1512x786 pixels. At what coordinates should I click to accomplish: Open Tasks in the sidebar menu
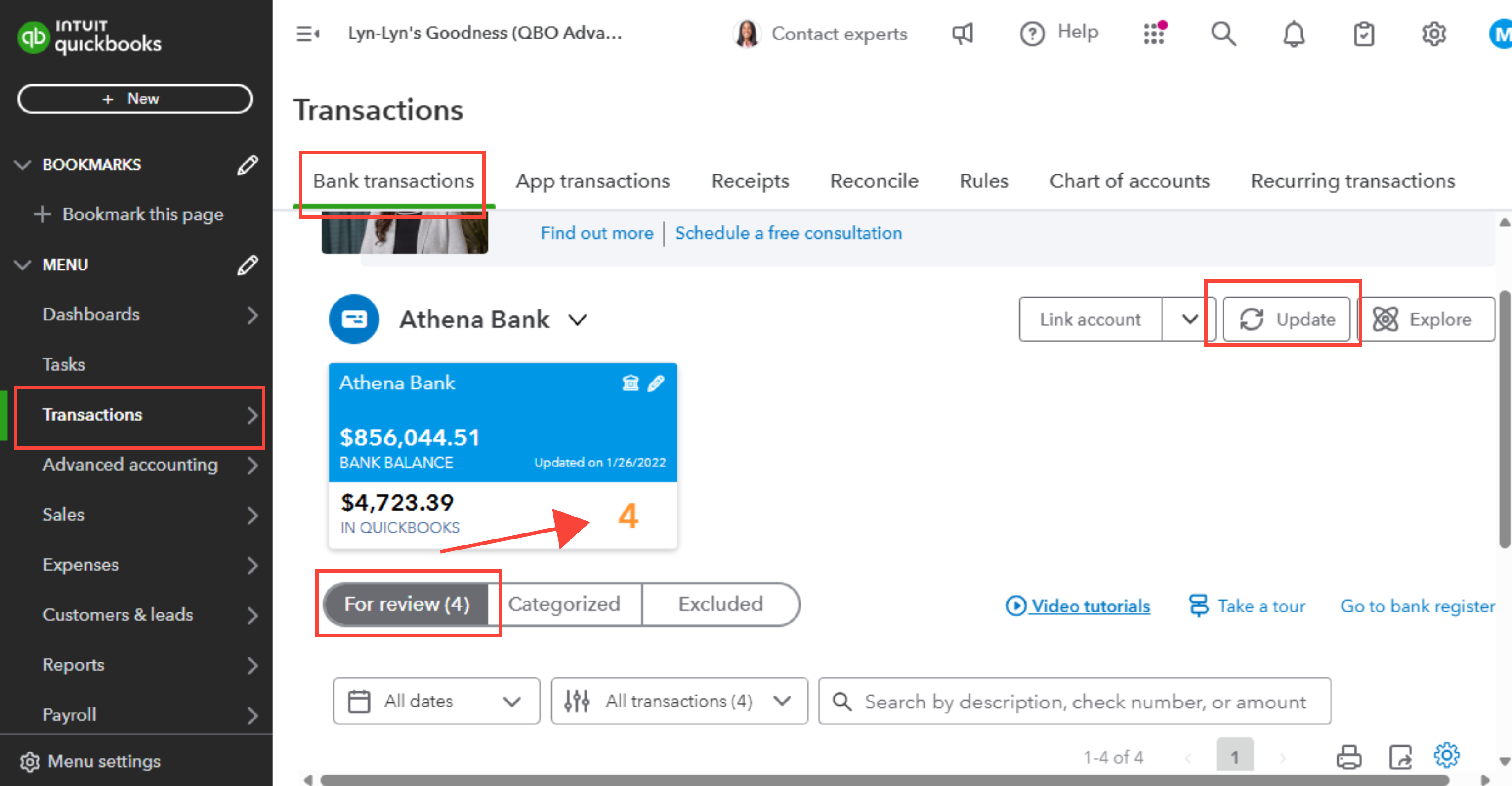[x=64, y=364]
